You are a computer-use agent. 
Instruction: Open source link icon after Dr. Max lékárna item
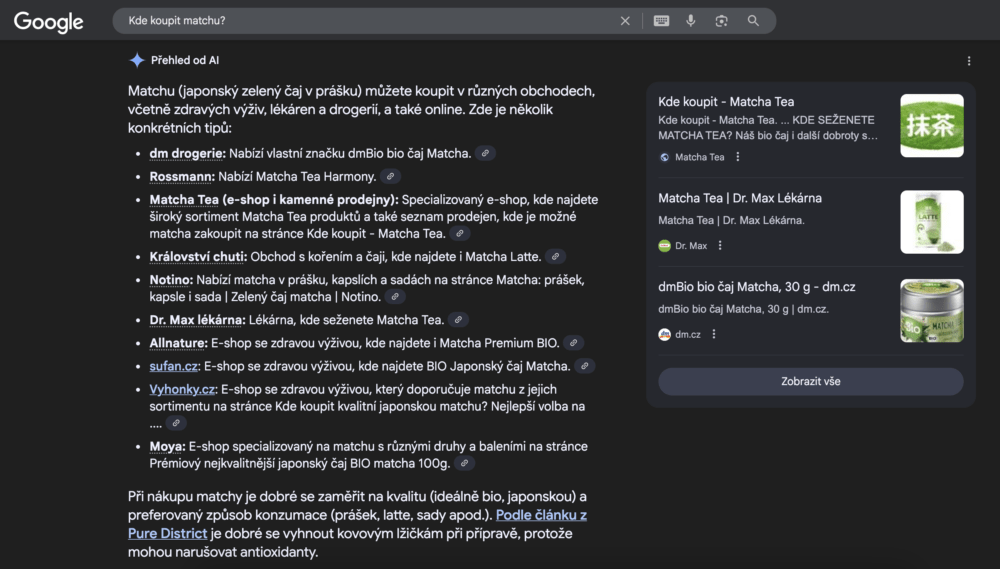[458, 320]
